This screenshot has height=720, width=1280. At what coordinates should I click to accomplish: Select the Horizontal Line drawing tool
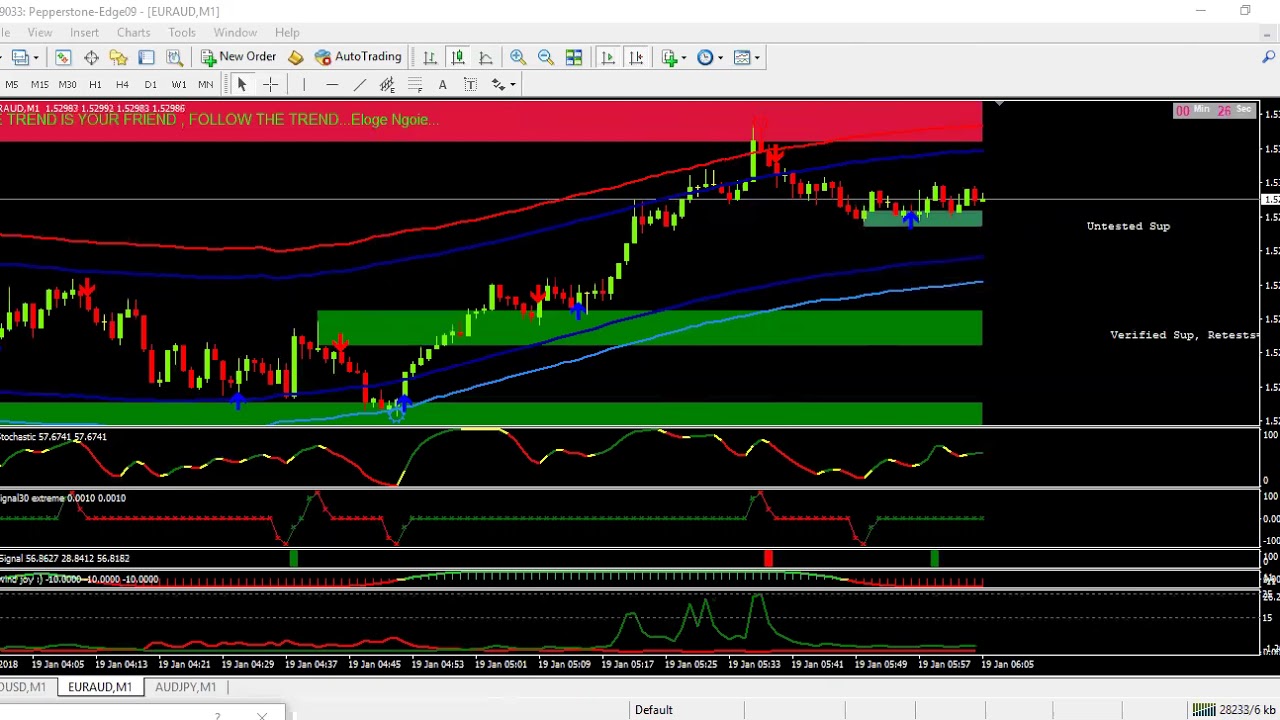click(332, 85)
